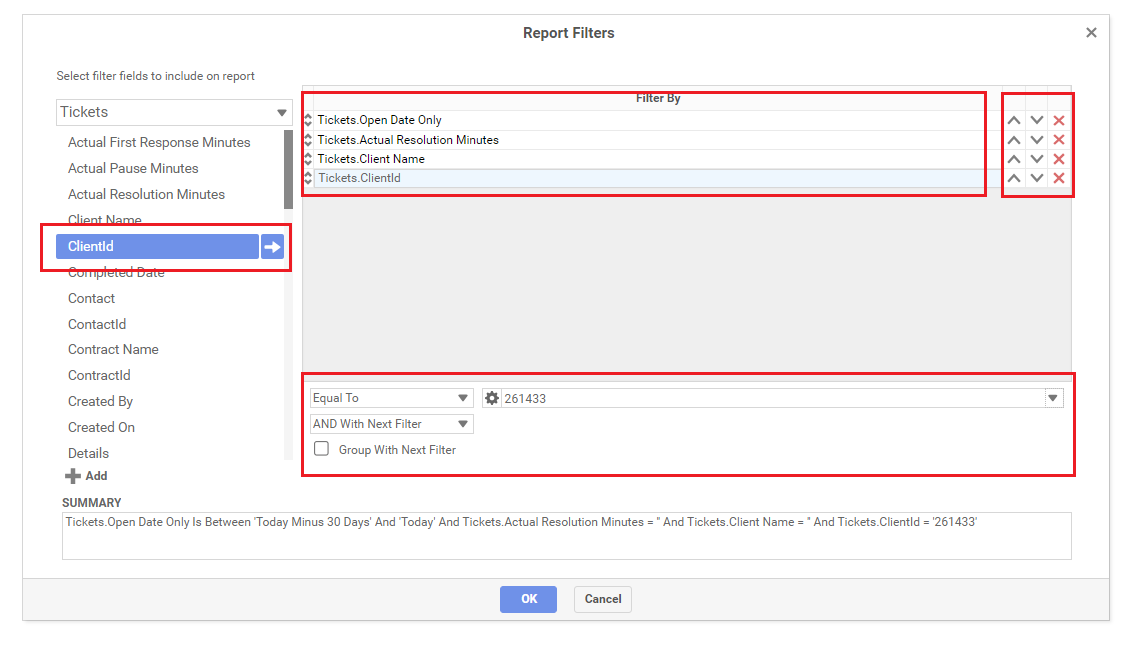This screenshot has width=1133, height=652.
Task: Click inside the Summary text box
Action: point(566,536)
